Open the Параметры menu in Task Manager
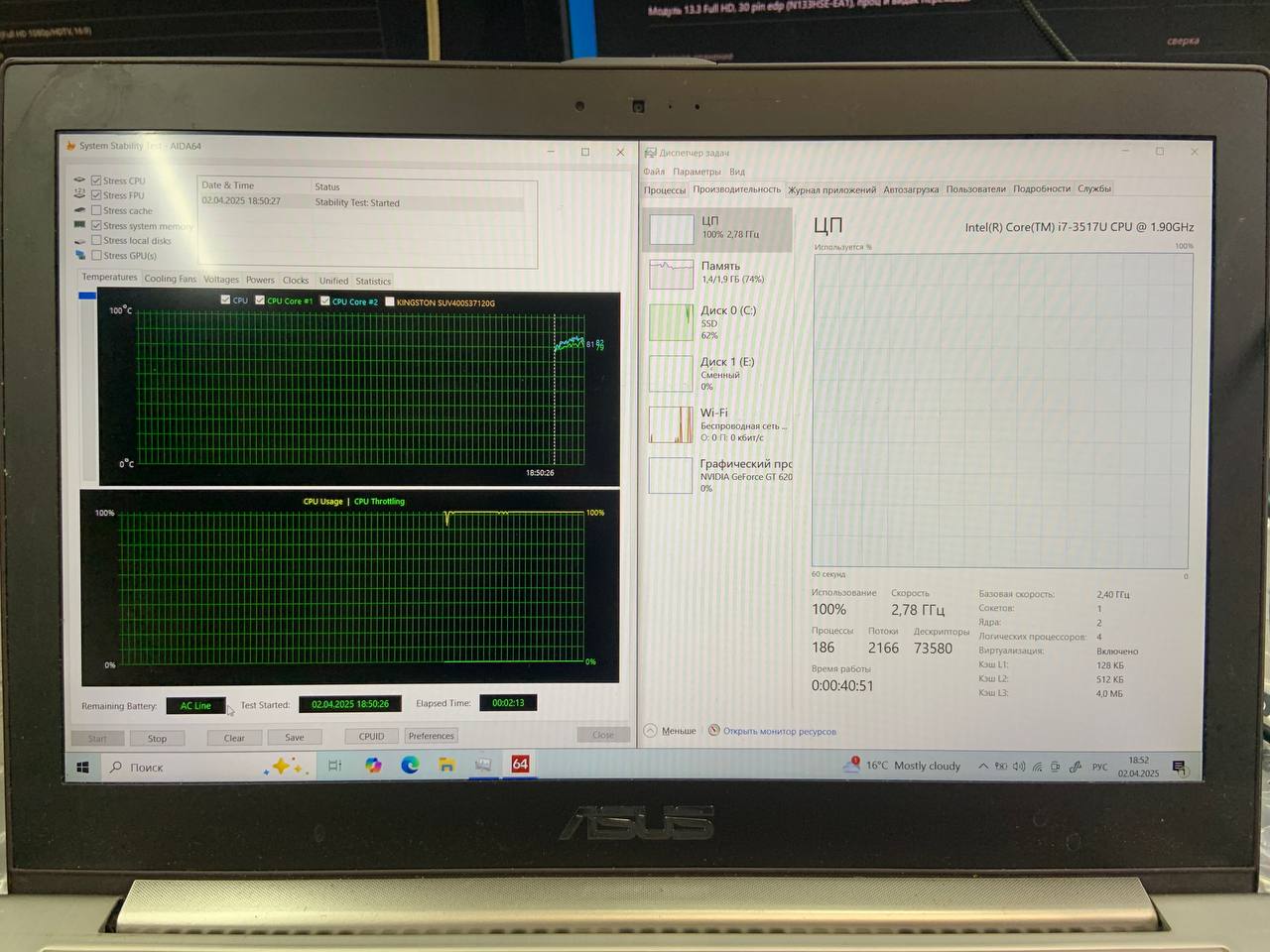1270x952 pixels. (x=697, y=172)
